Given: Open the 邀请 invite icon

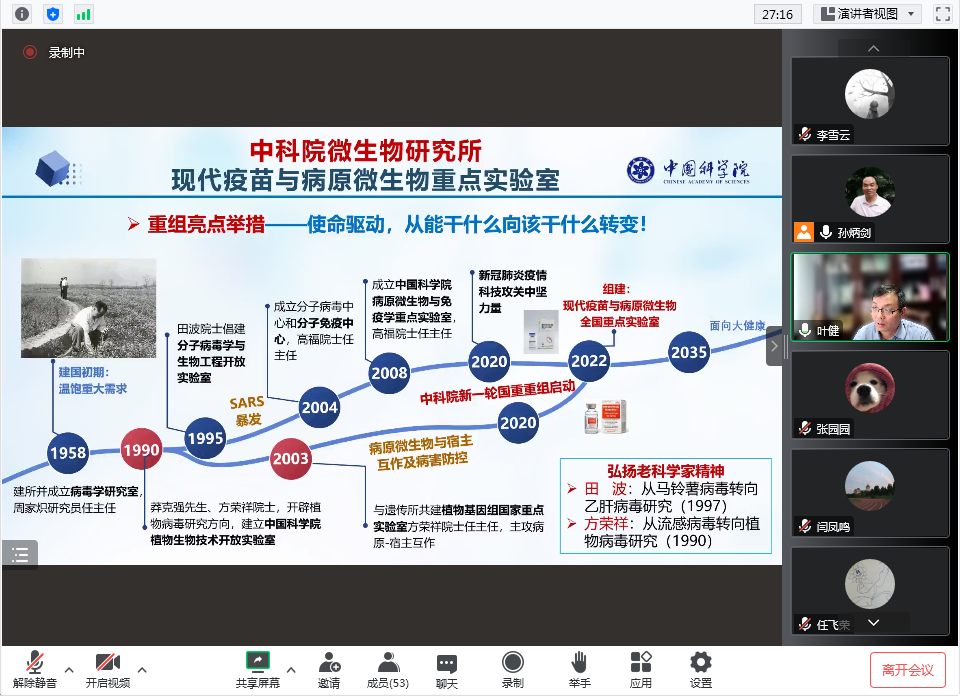Looking at the screenshot, I should pyautogui.click(x=328, y=669).
